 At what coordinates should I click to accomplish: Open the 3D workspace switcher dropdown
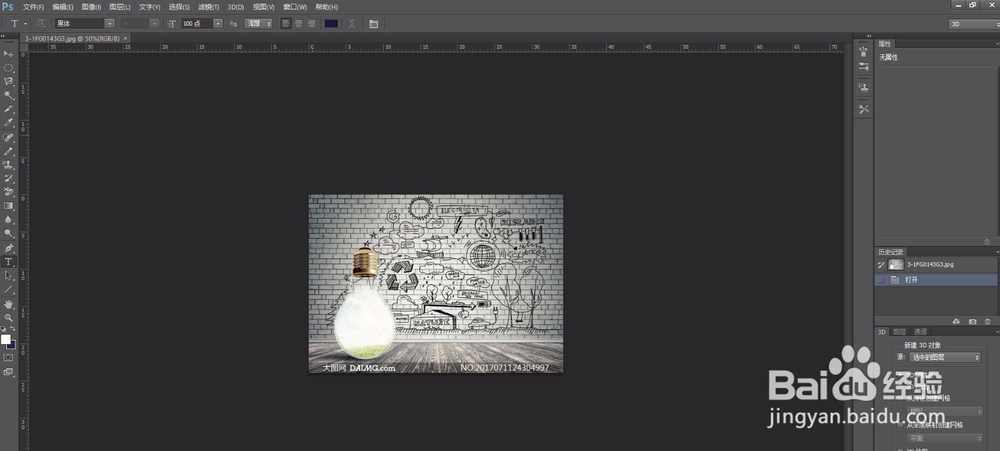(973, 24)
